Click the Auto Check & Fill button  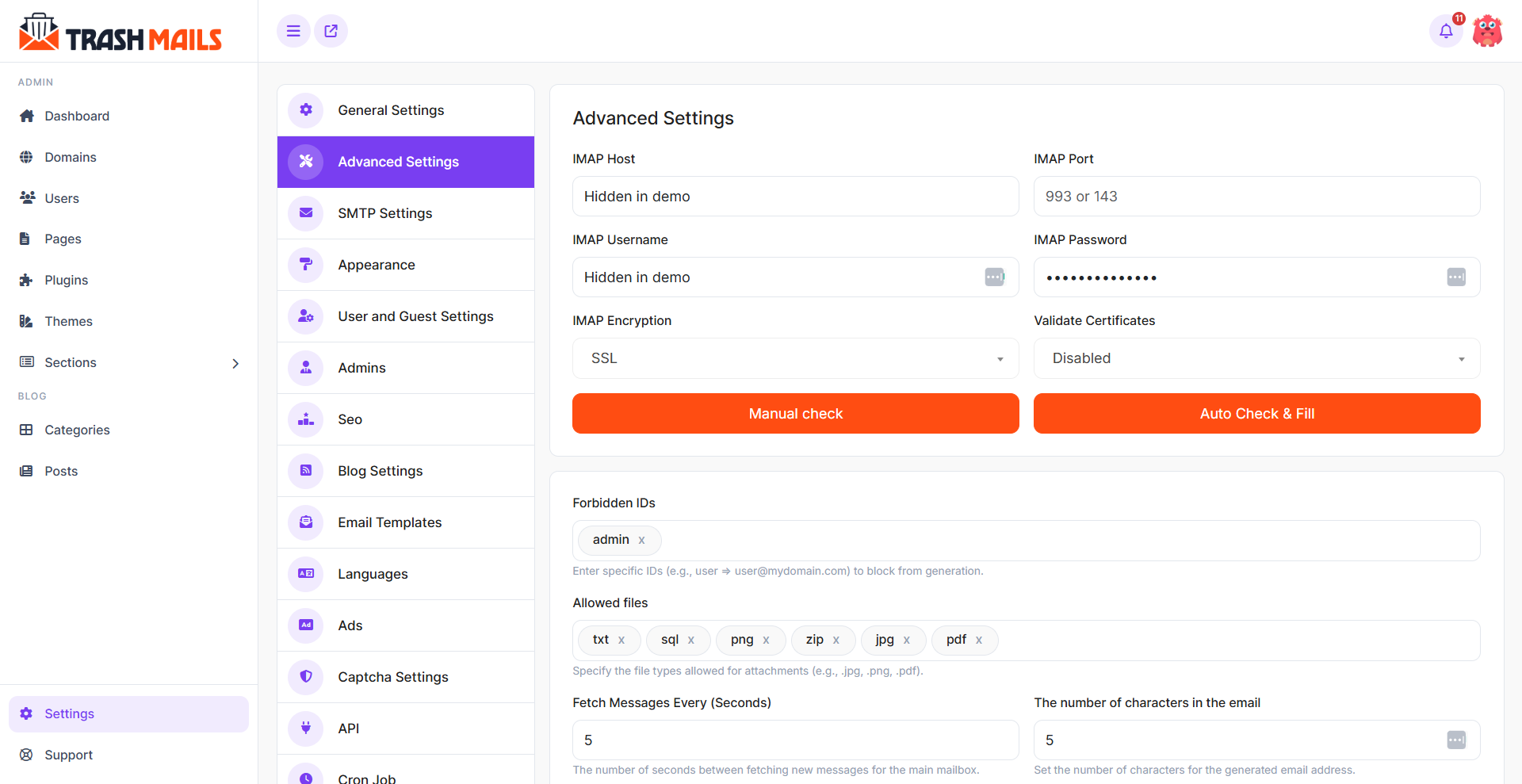click(1256, 414)
